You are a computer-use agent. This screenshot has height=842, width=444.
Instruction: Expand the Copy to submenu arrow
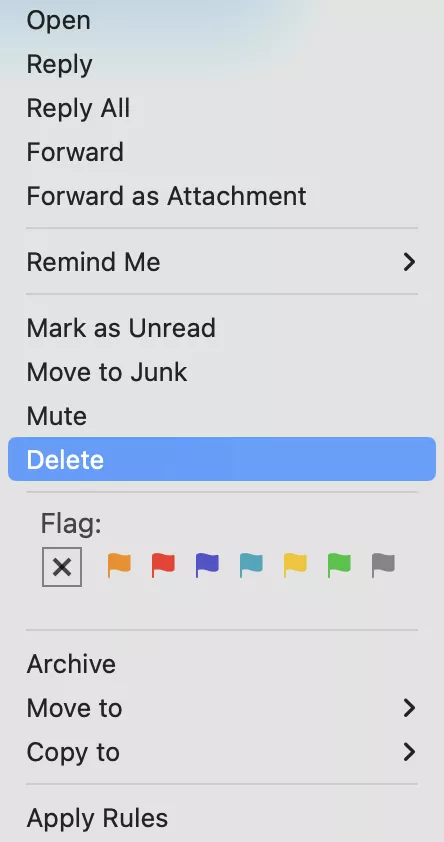click(410, 752)
